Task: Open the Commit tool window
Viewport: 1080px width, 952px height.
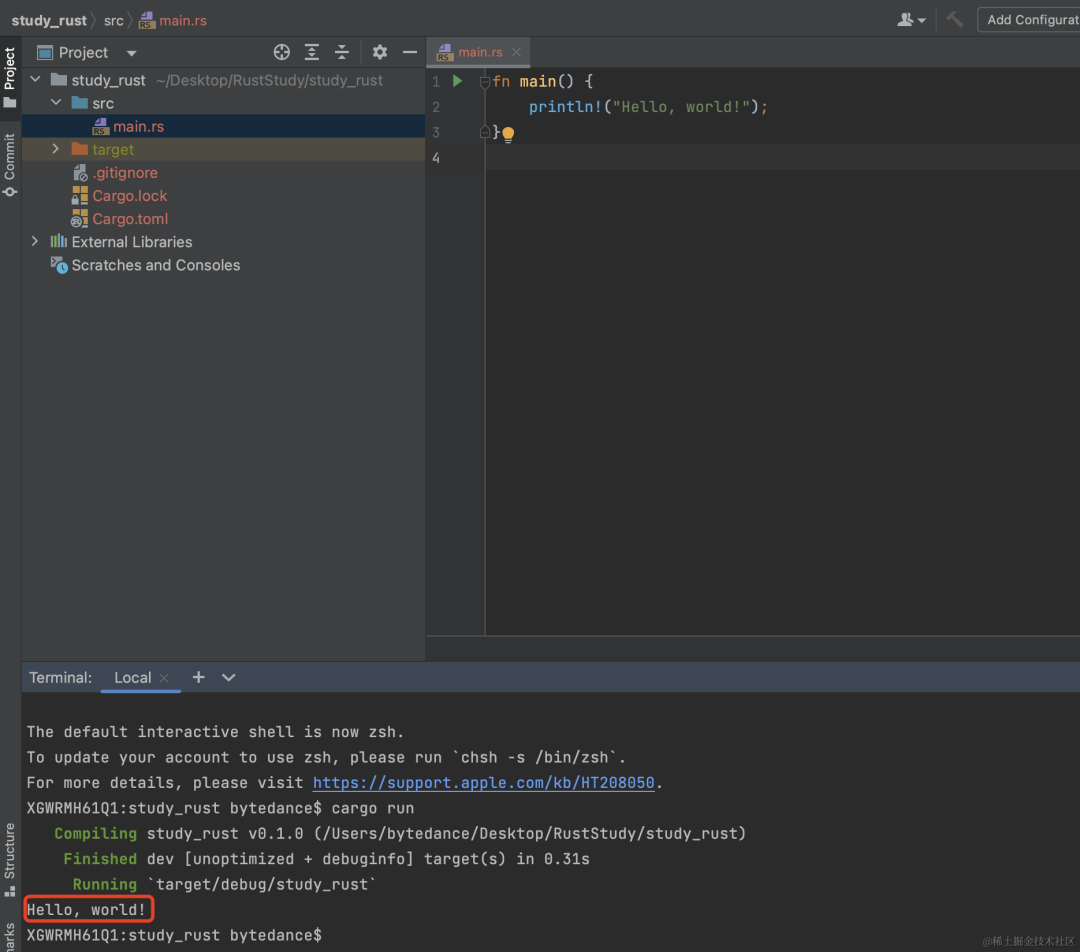Action: coord(10,165)
